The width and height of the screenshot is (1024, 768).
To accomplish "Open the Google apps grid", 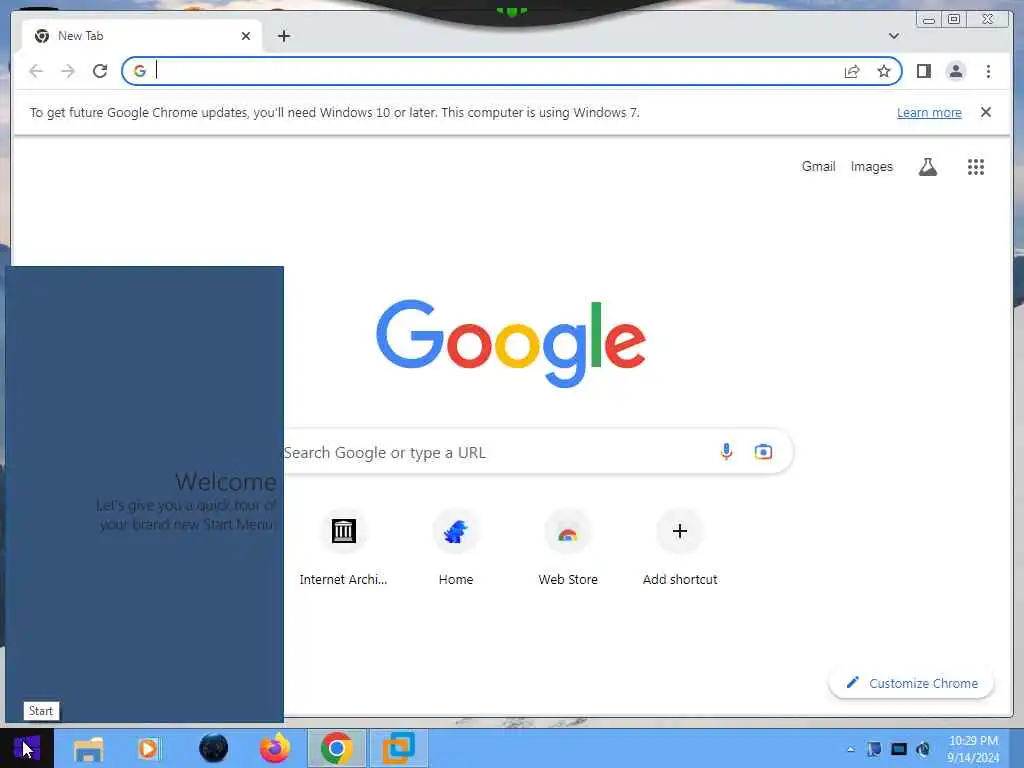I will tap(976, 167).
